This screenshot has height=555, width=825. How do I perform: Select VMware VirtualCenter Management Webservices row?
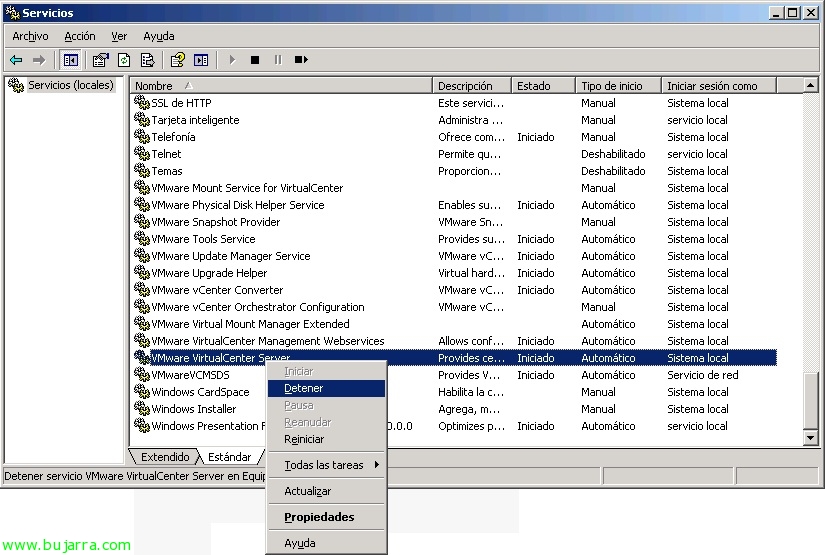(x=454, y=341)
